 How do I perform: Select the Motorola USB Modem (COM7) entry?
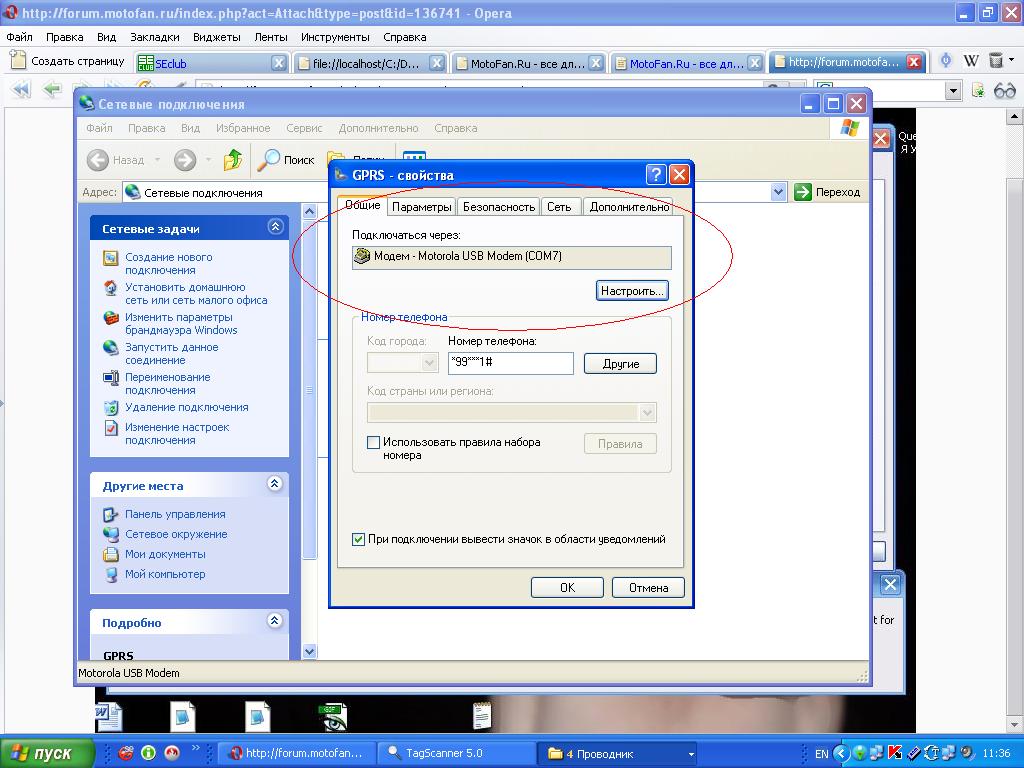[511, 257]
